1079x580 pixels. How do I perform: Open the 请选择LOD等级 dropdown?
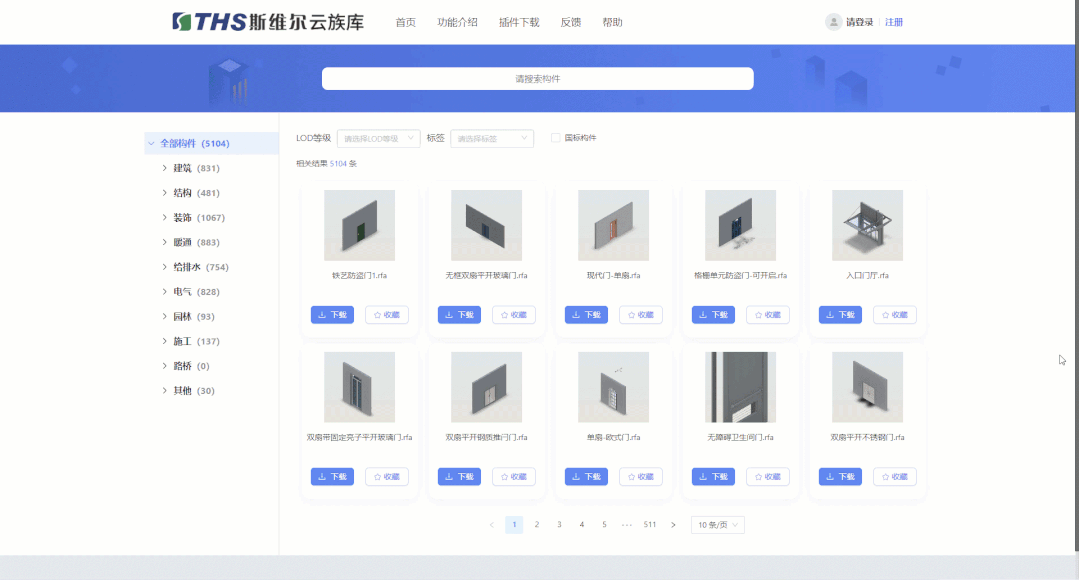coord(378,138)
